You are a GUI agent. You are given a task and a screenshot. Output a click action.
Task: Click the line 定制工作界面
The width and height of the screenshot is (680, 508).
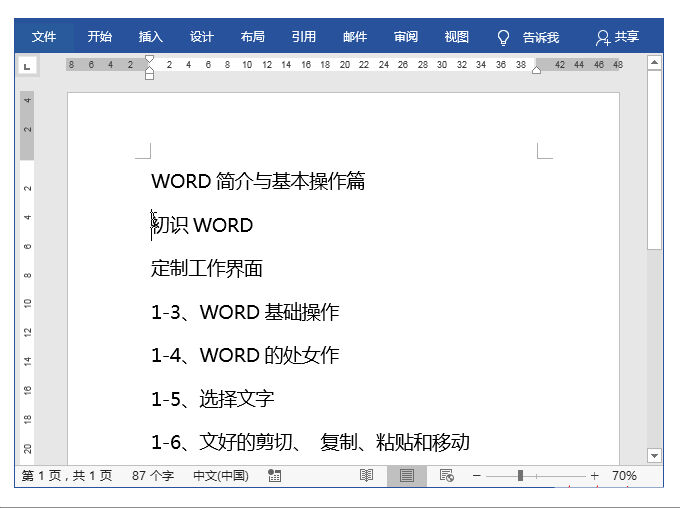[206, 268]
